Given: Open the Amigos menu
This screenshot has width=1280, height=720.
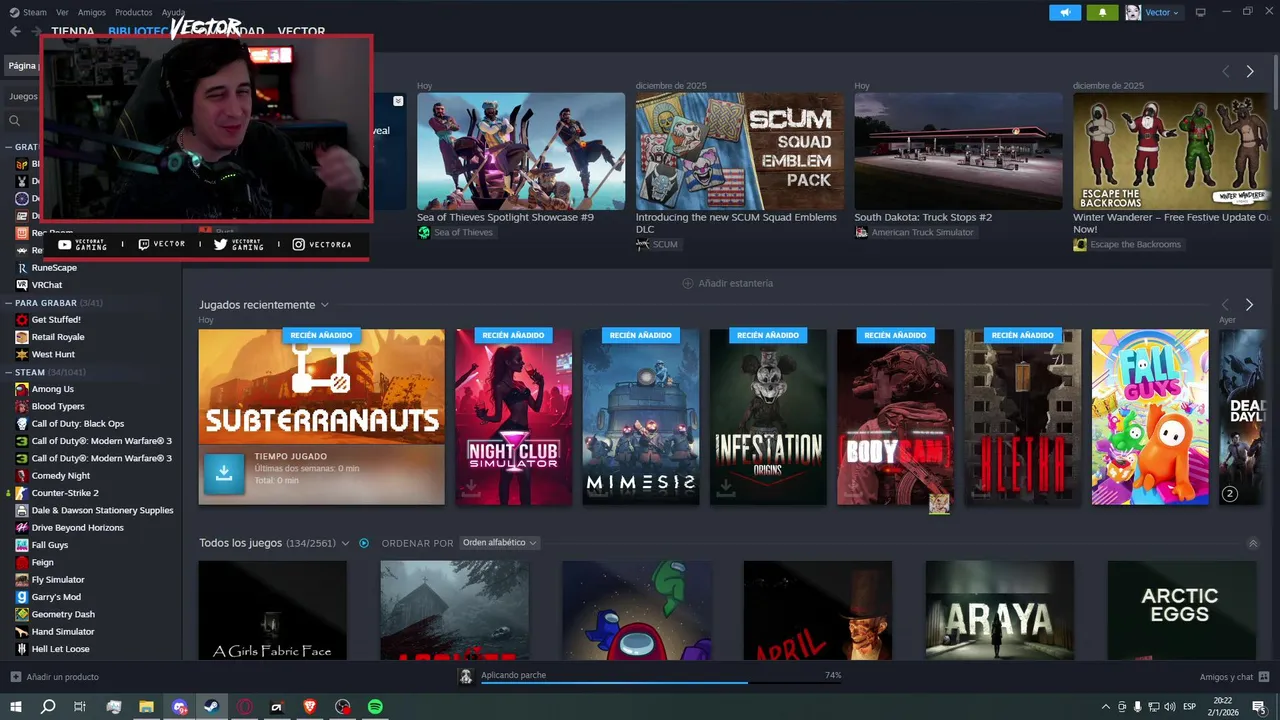Looking at the screenshot, I should tap(92, 12).
